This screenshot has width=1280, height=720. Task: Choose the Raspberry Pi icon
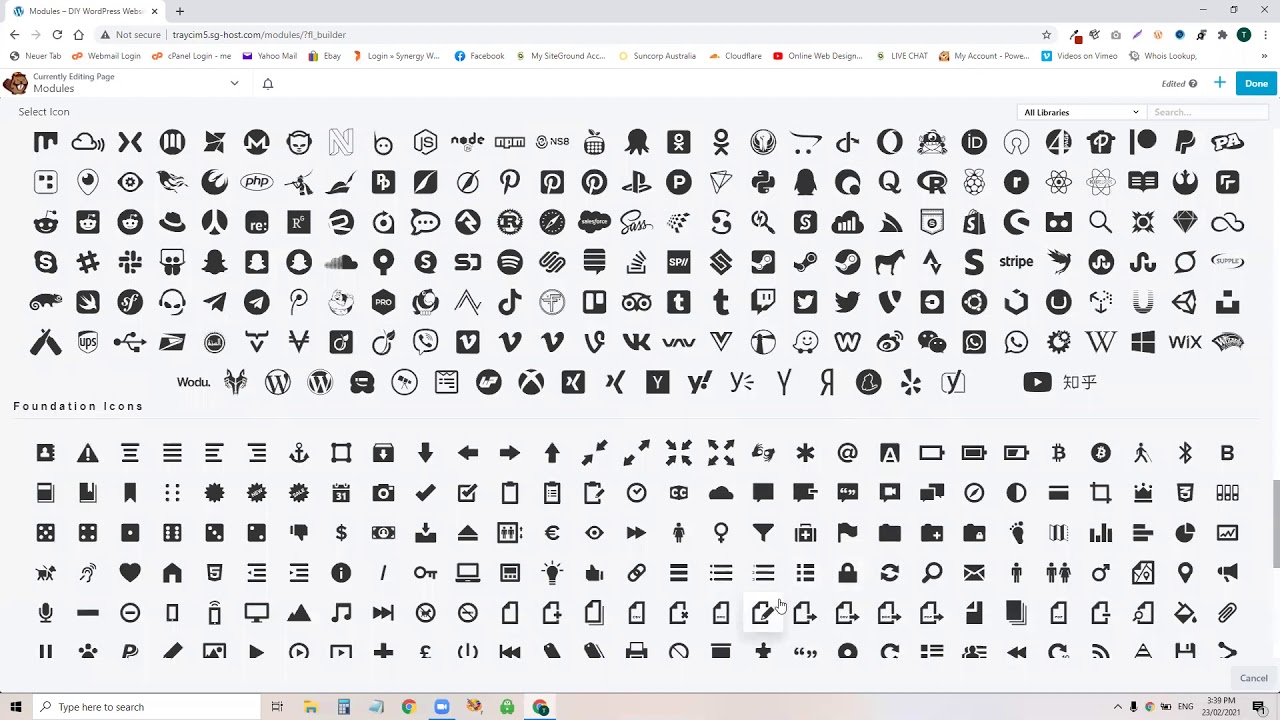pos(974,182)
